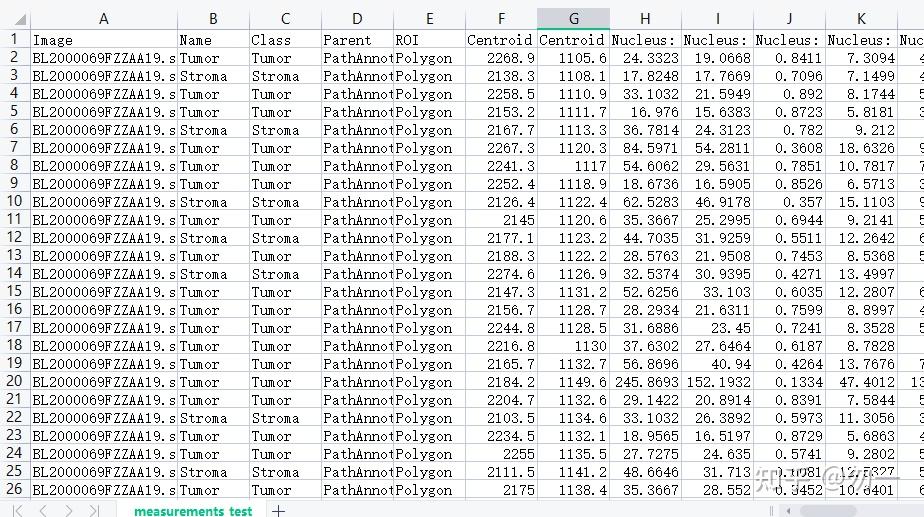Select the cell with value 245.8693
The width and height of the screenshot is (924, 517).
645,381
